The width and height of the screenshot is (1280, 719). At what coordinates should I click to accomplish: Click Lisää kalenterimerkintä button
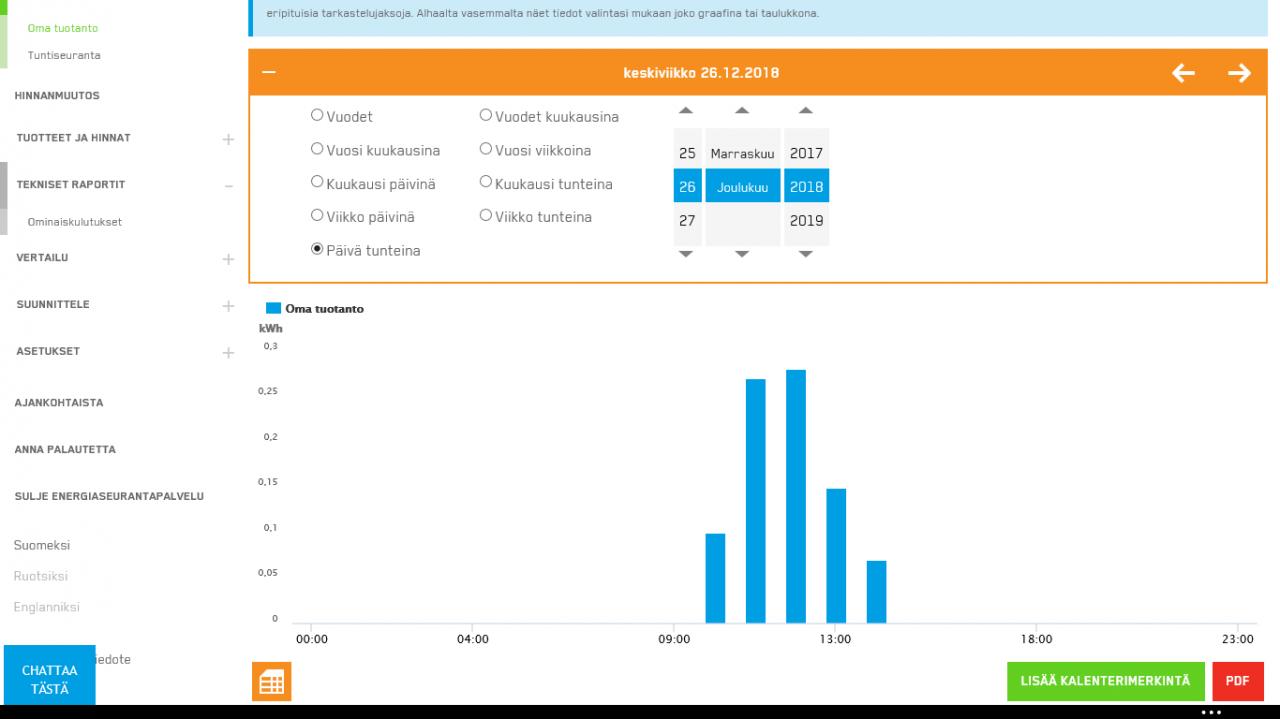pos(1105,681)
